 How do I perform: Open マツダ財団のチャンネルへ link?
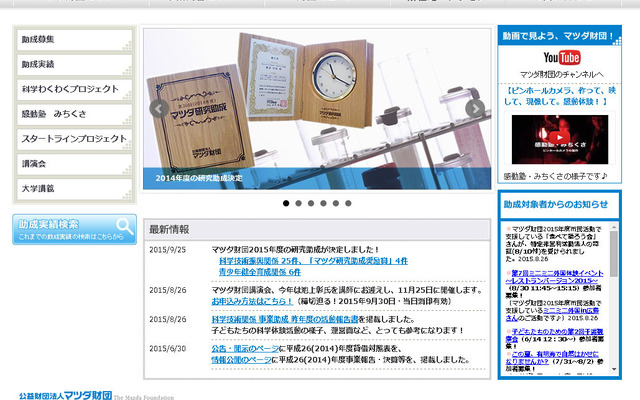562,75
